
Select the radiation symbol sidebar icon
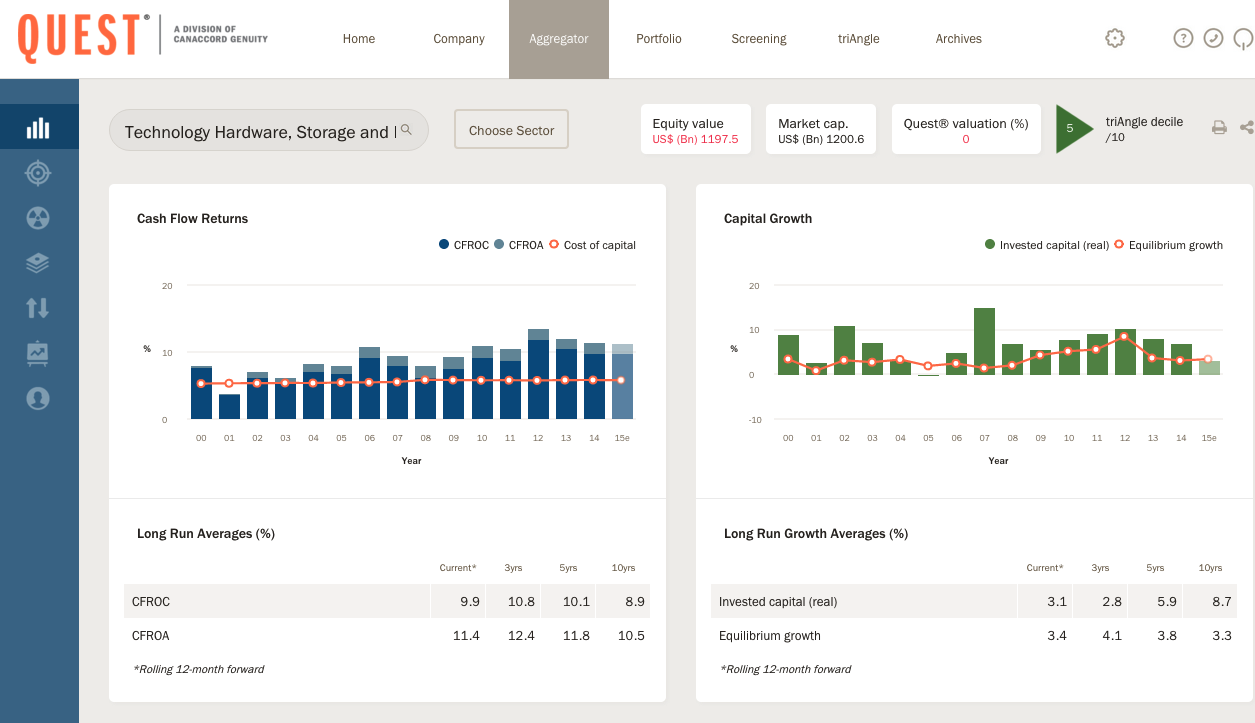38,218
